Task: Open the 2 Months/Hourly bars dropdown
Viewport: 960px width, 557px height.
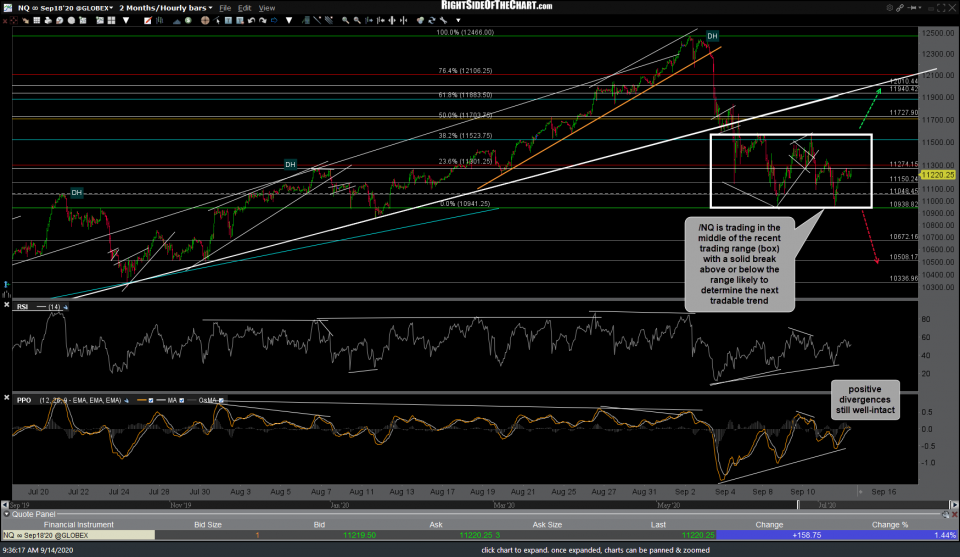Action: pos(165,8)
